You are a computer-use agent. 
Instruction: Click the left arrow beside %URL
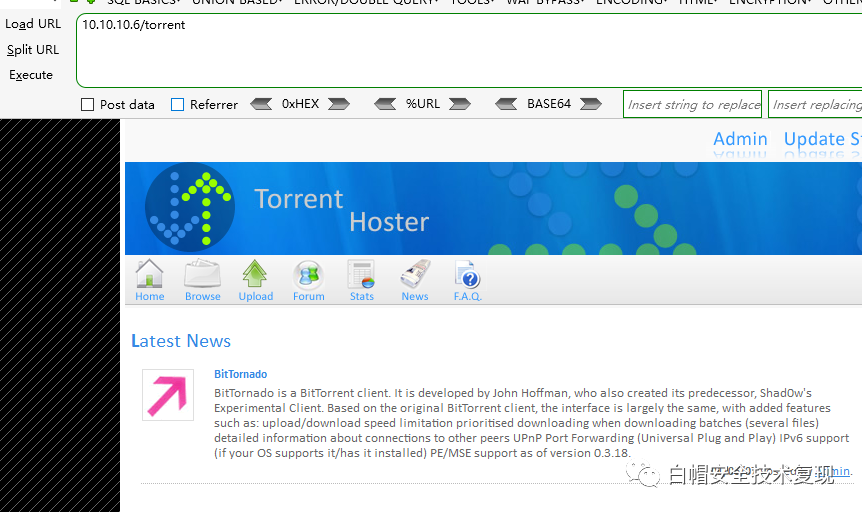click(385, 104)
